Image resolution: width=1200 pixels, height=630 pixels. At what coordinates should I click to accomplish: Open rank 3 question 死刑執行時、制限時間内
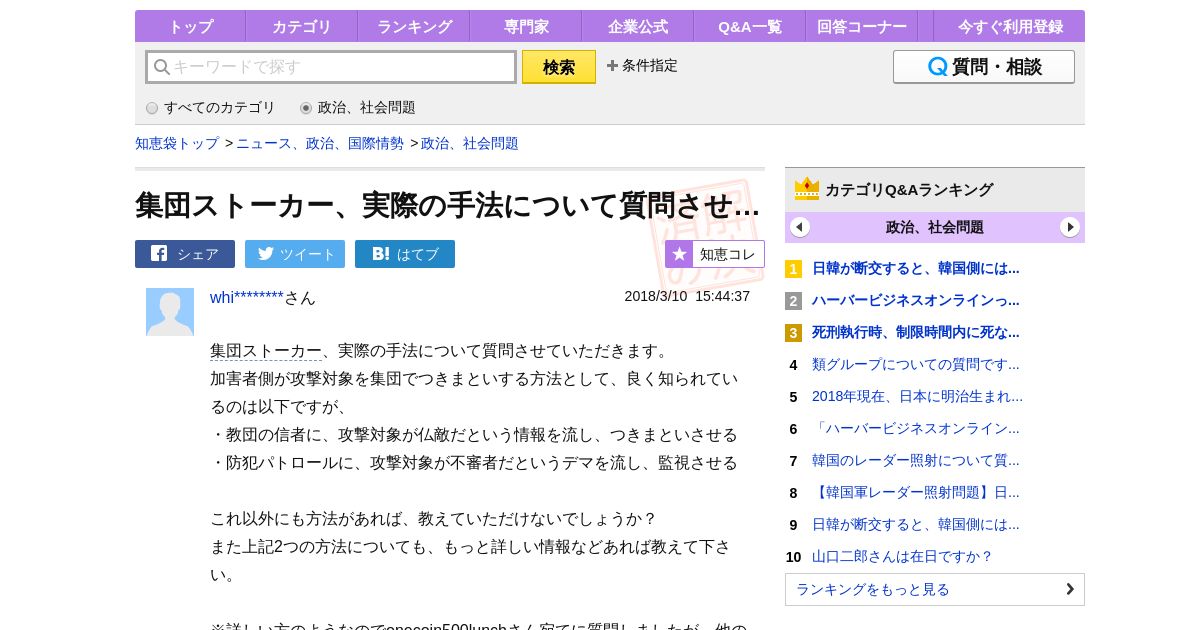tap(916, 332)
